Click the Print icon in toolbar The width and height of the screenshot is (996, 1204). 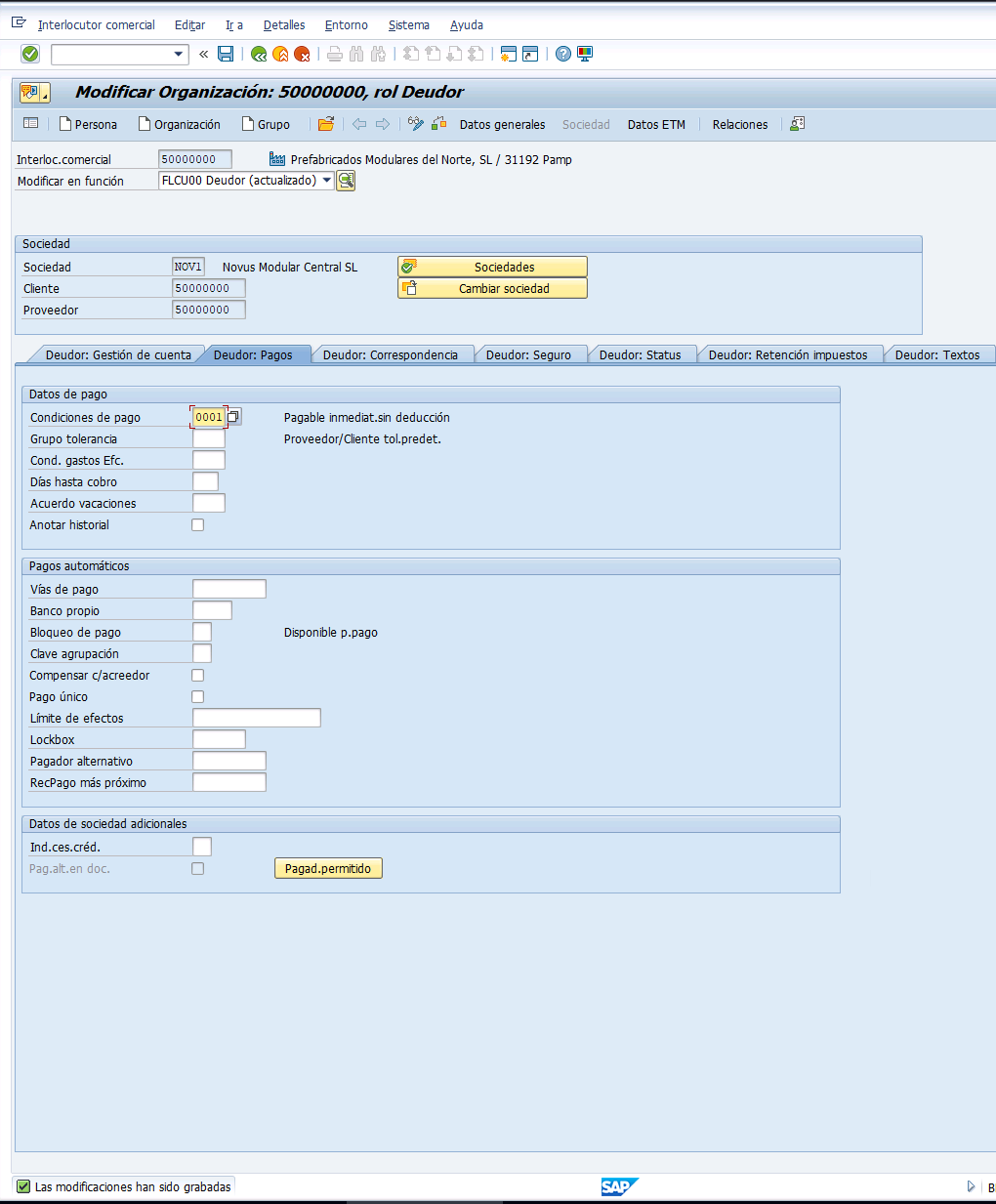coord(335,54)
